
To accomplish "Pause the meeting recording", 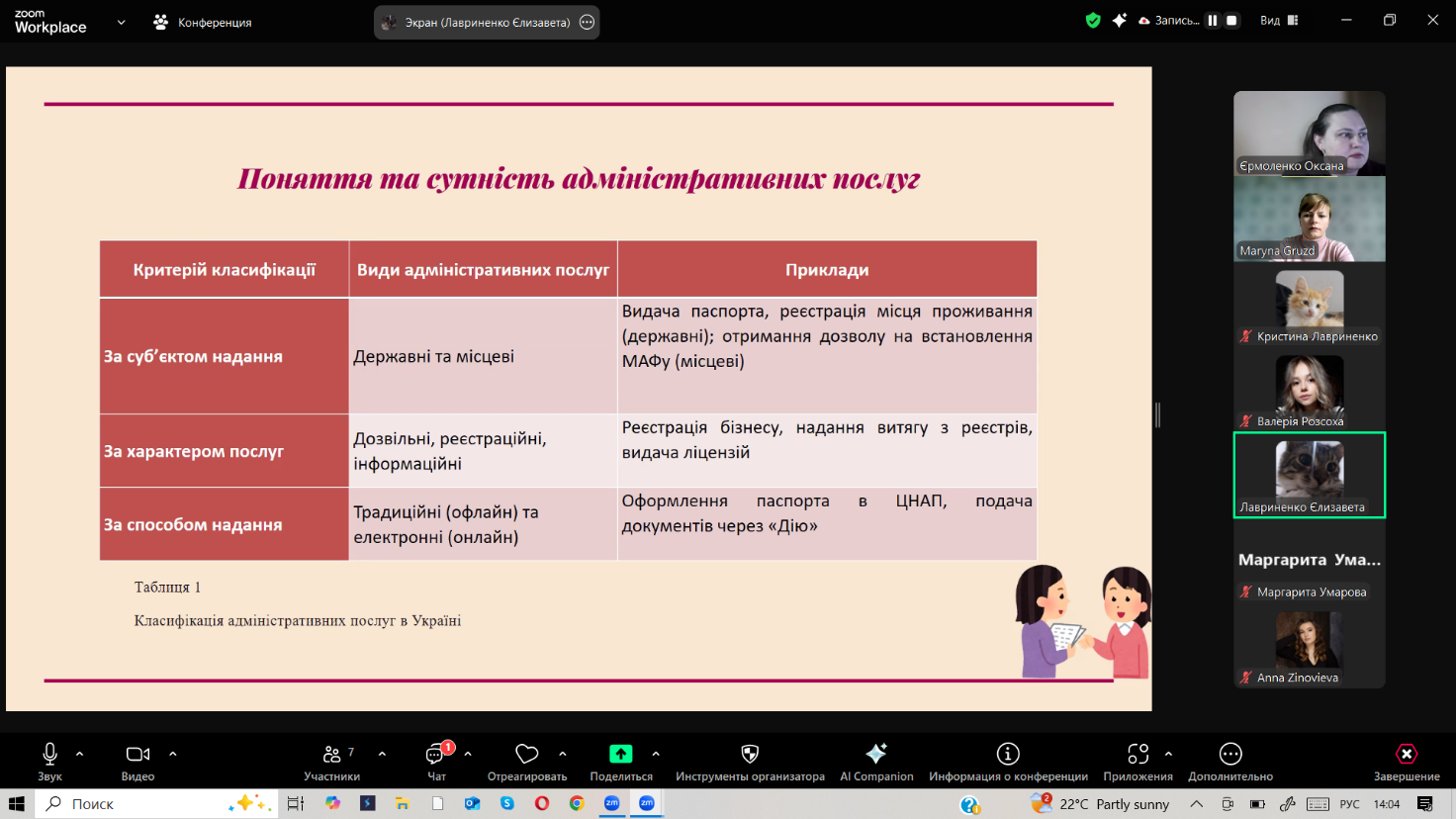I will click(1212, 21).
